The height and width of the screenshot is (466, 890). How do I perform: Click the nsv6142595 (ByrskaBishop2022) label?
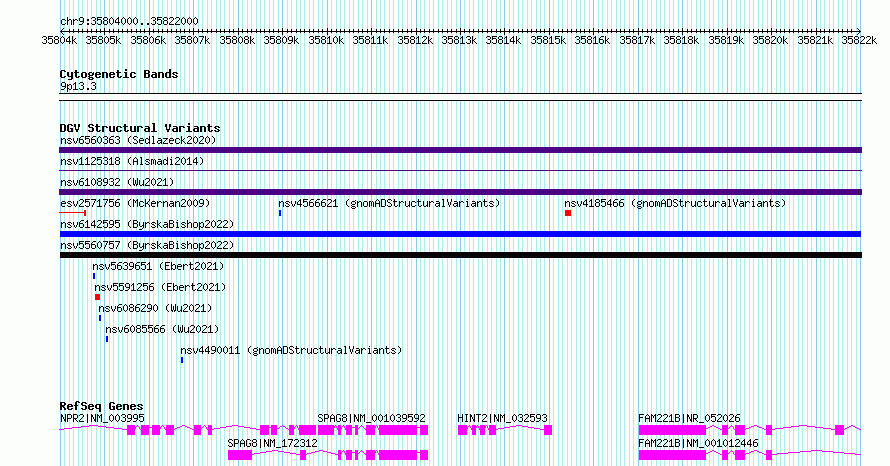[x=147, y=224]
